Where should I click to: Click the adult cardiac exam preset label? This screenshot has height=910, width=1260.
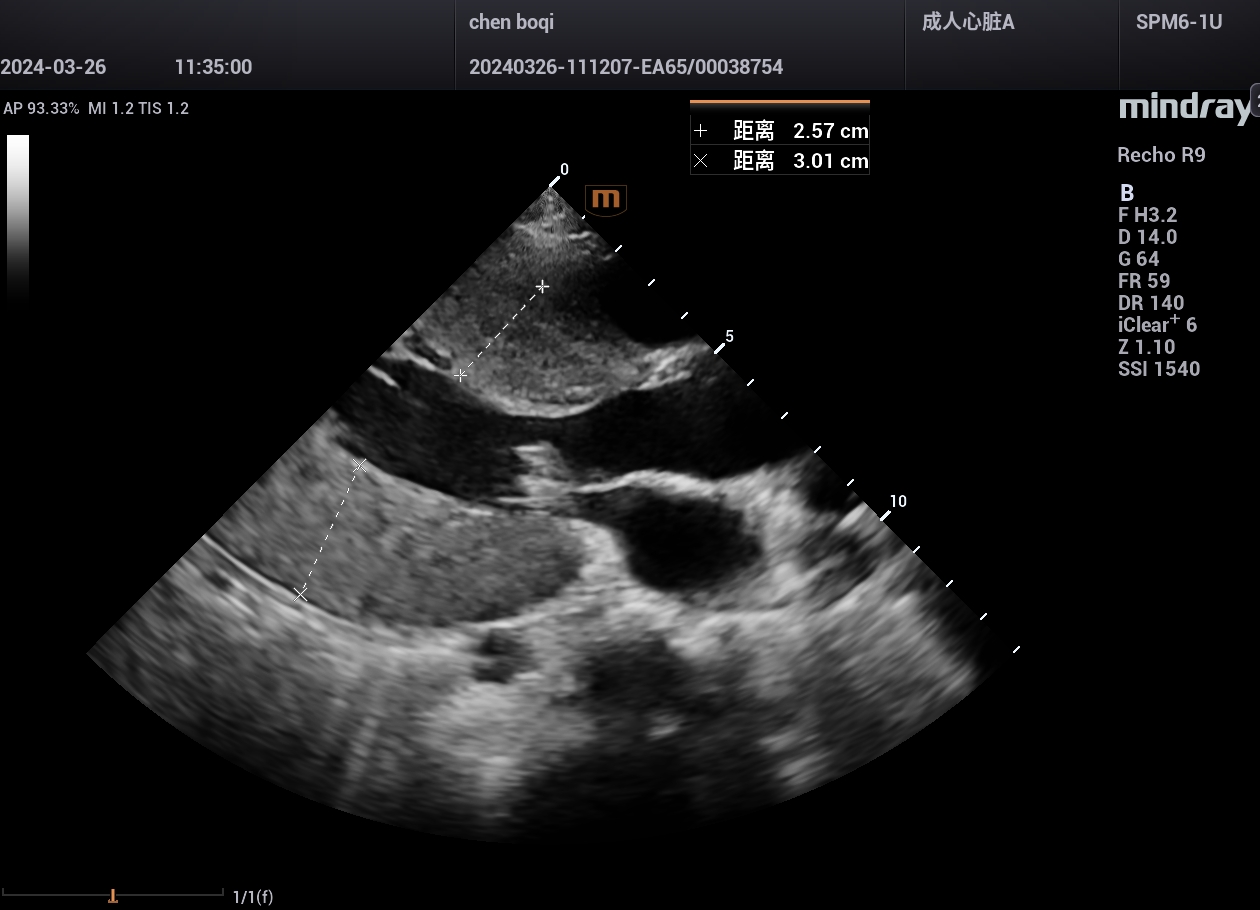pyautogui.click(x=967, y=22)
